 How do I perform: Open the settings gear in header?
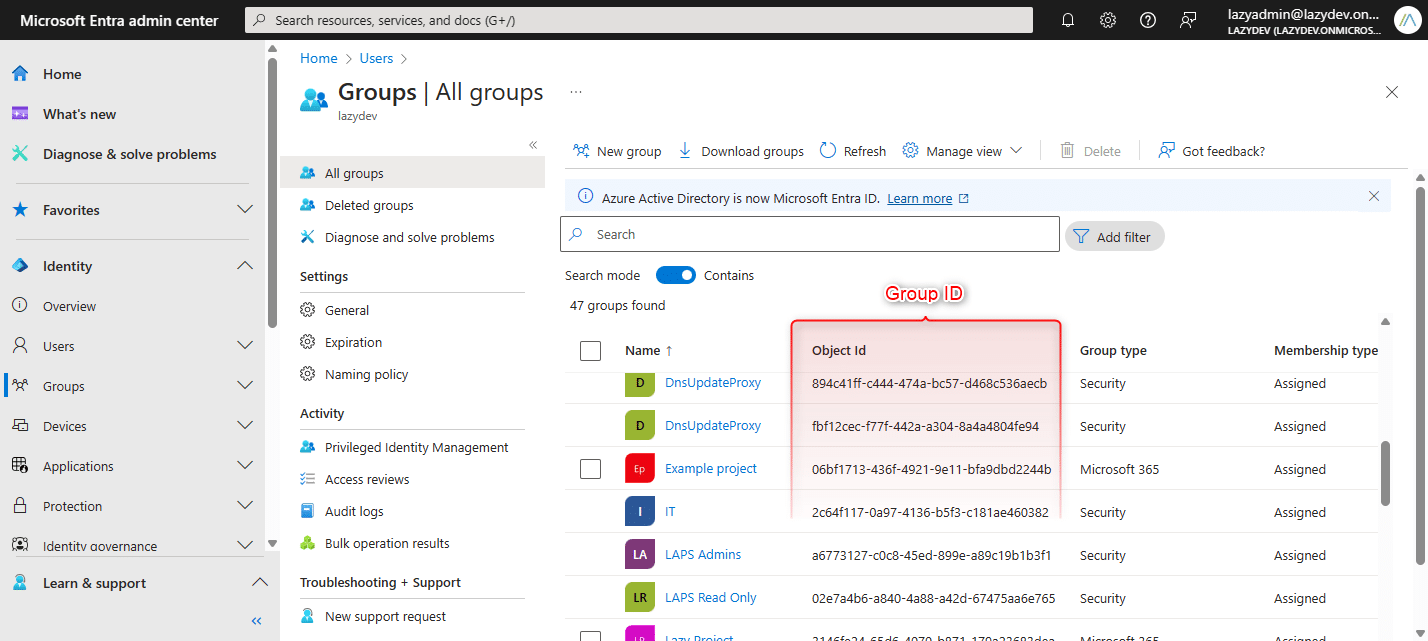coord(1108,20)
